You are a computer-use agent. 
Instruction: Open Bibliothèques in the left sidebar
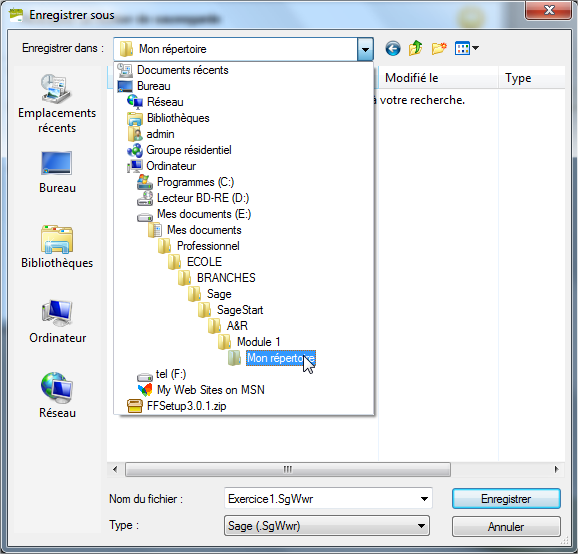(x=57, y=247)
